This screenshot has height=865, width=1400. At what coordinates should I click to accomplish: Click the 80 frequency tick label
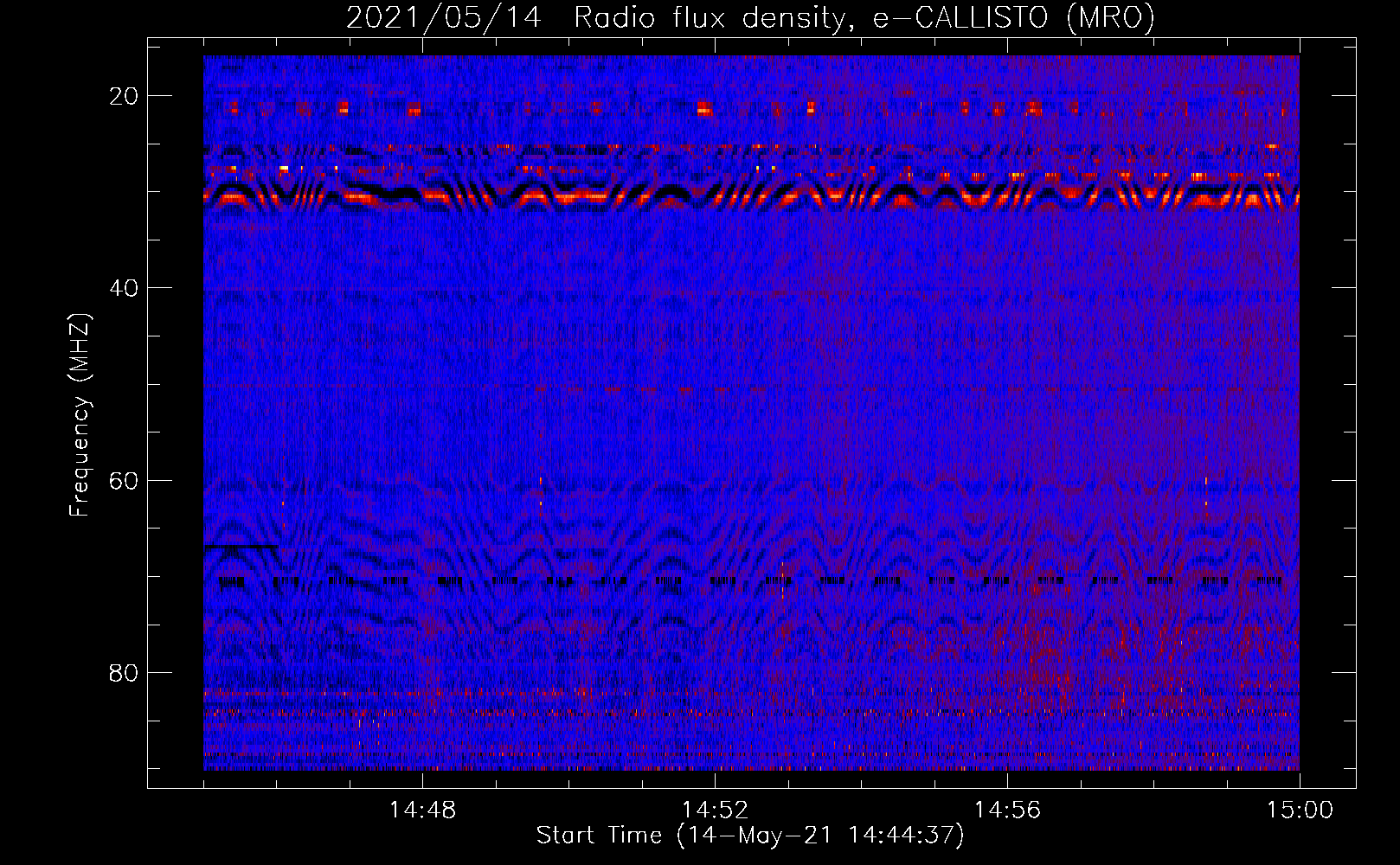click(x=125, y=672)
